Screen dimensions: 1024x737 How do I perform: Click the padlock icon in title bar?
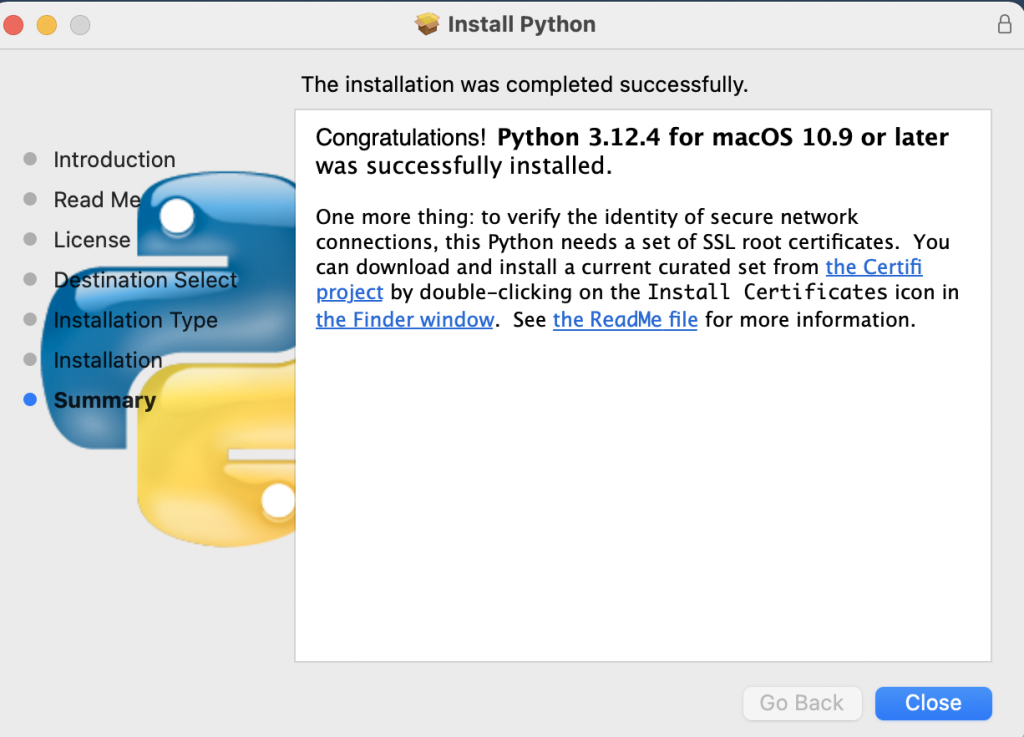coord(1005,25)
